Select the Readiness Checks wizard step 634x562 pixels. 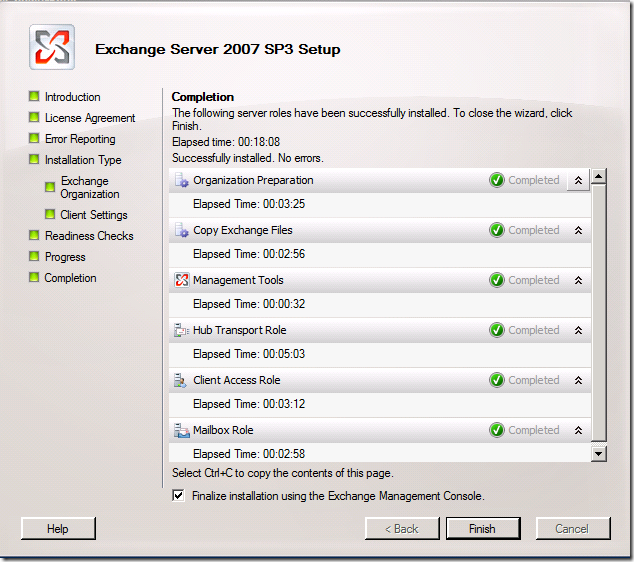[x=89, y=236]
